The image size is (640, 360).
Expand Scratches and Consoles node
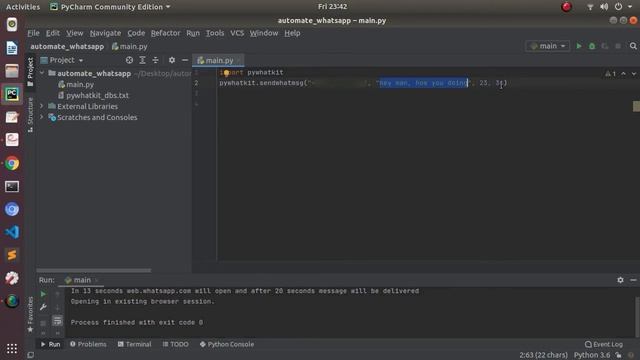(x=42, y=117)
